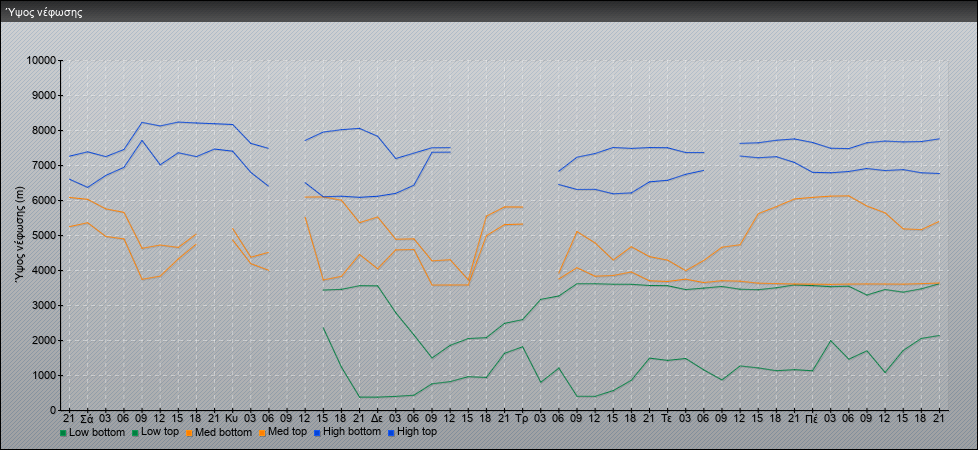Click the day label 'Δε' on x-axis
The image size is (978, 450).
pyautogui.click(x=377, y=418)
